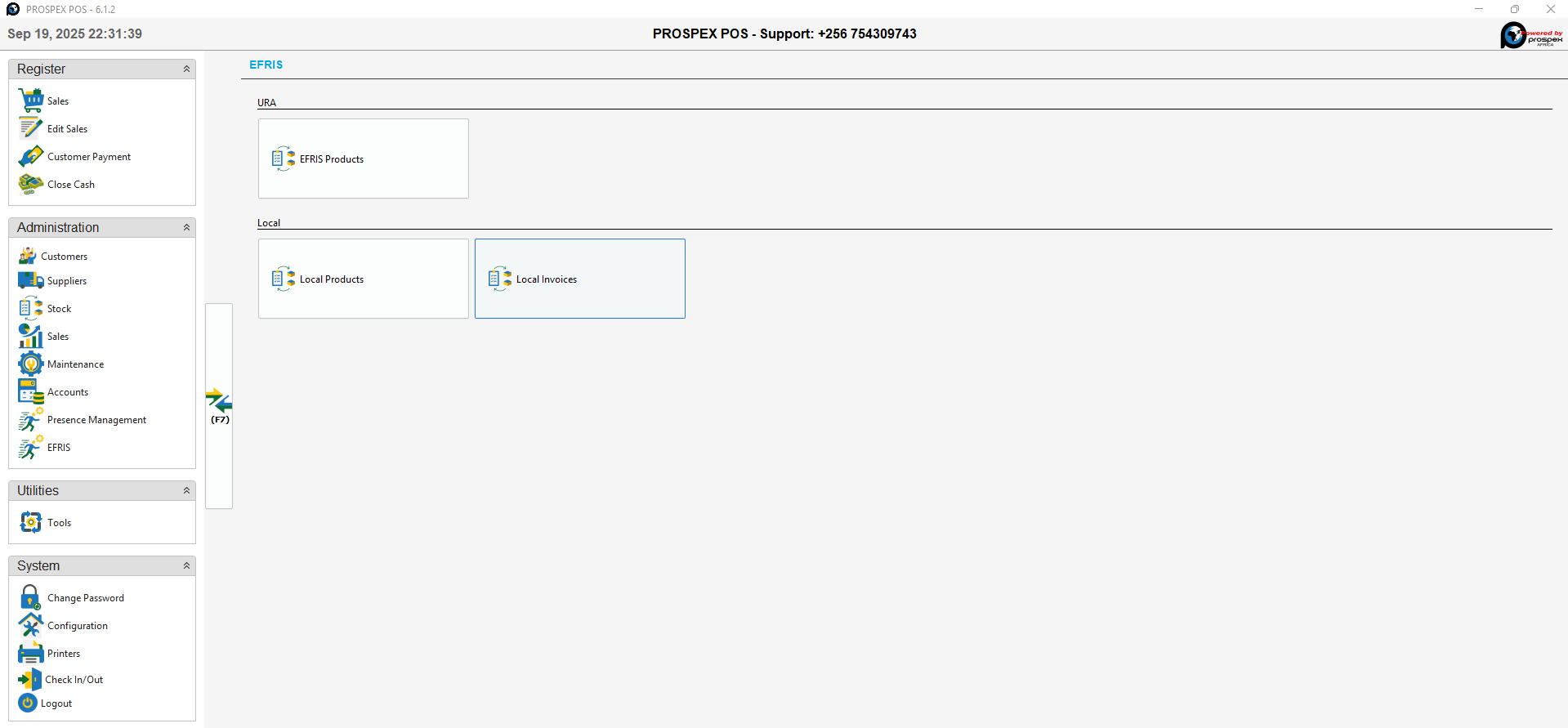Open the EFRIS Products tile
This screenshot has width=1568, height=728.
[x=364, y=159]
